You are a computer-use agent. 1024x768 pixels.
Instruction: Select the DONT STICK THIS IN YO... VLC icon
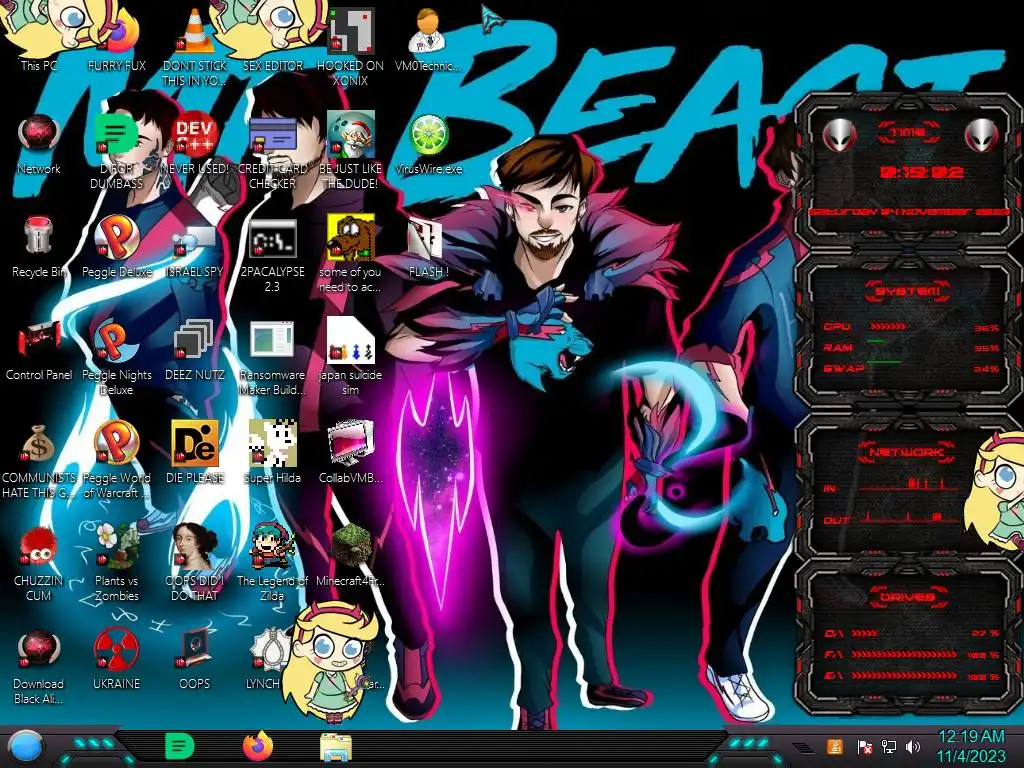[x=195, y=31]
